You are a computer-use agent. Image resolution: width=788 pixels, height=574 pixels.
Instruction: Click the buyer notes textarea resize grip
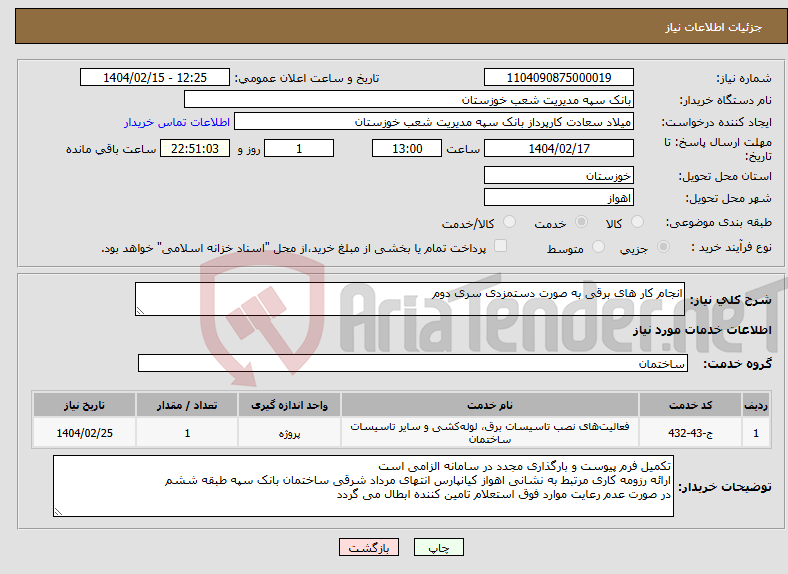(x=58, y=512)
